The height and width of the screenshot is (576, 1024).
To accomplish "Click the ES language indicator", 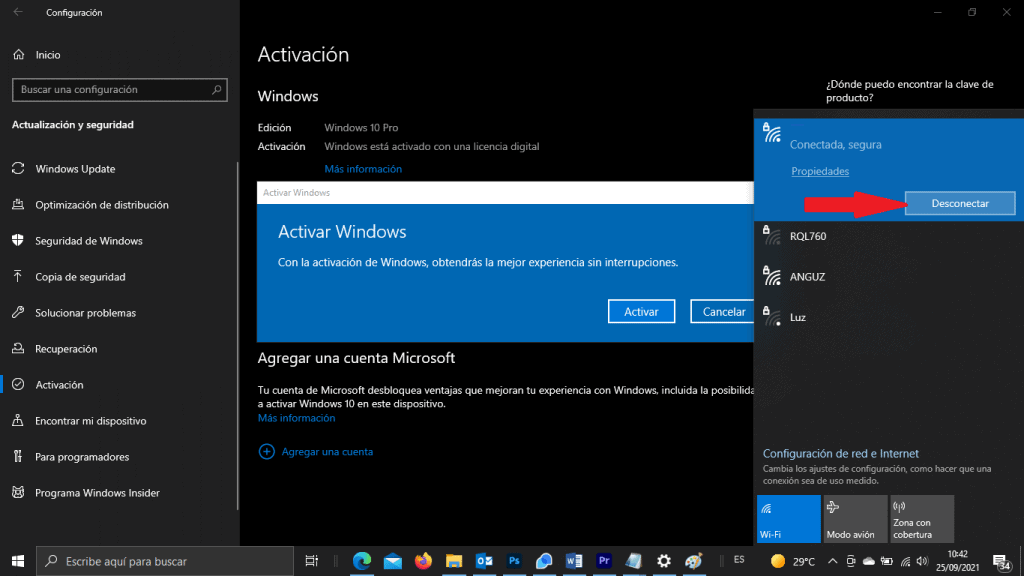I will tap(739, 560).
